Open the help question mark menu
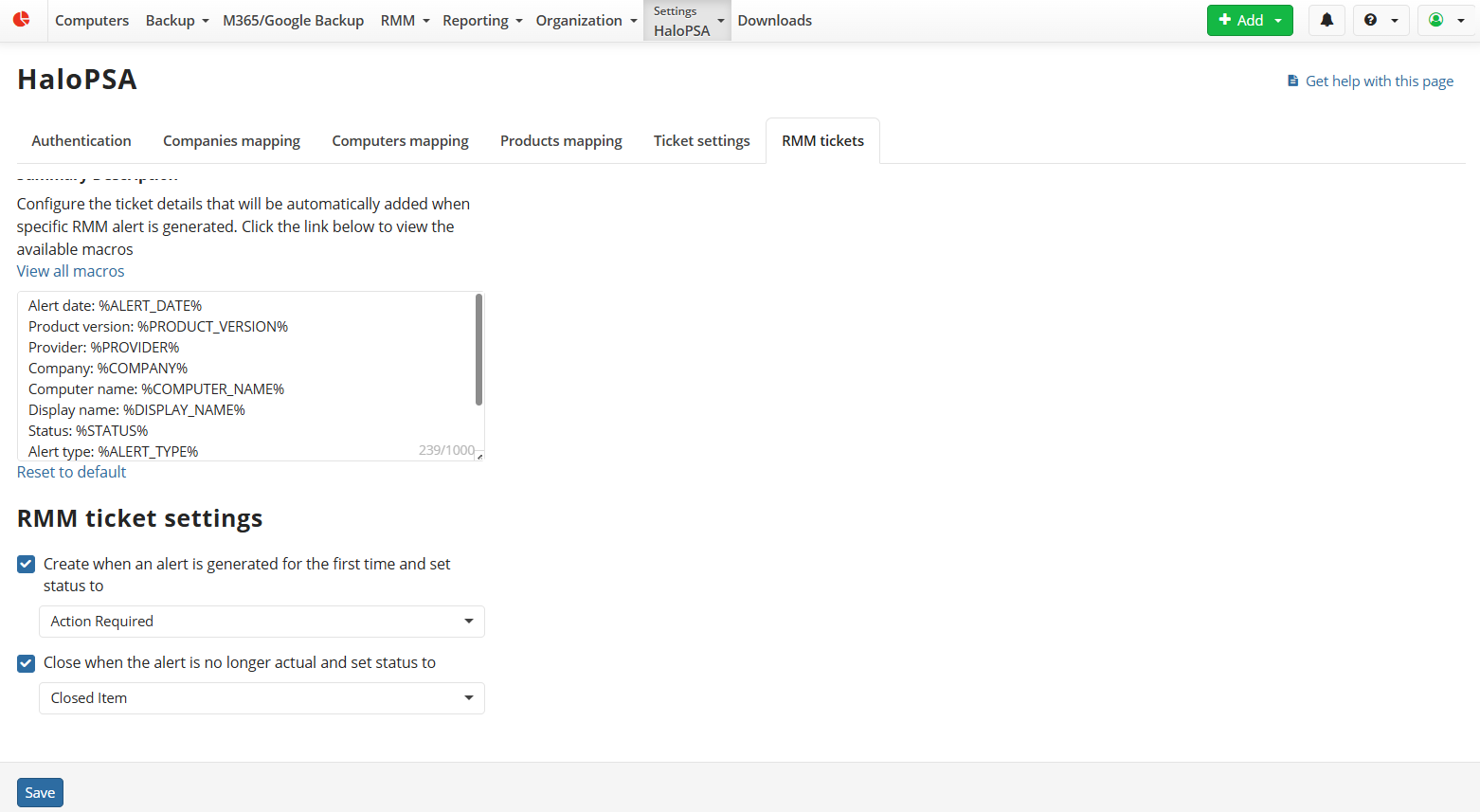This screenshot has width=1480, height=812. 1381,20
